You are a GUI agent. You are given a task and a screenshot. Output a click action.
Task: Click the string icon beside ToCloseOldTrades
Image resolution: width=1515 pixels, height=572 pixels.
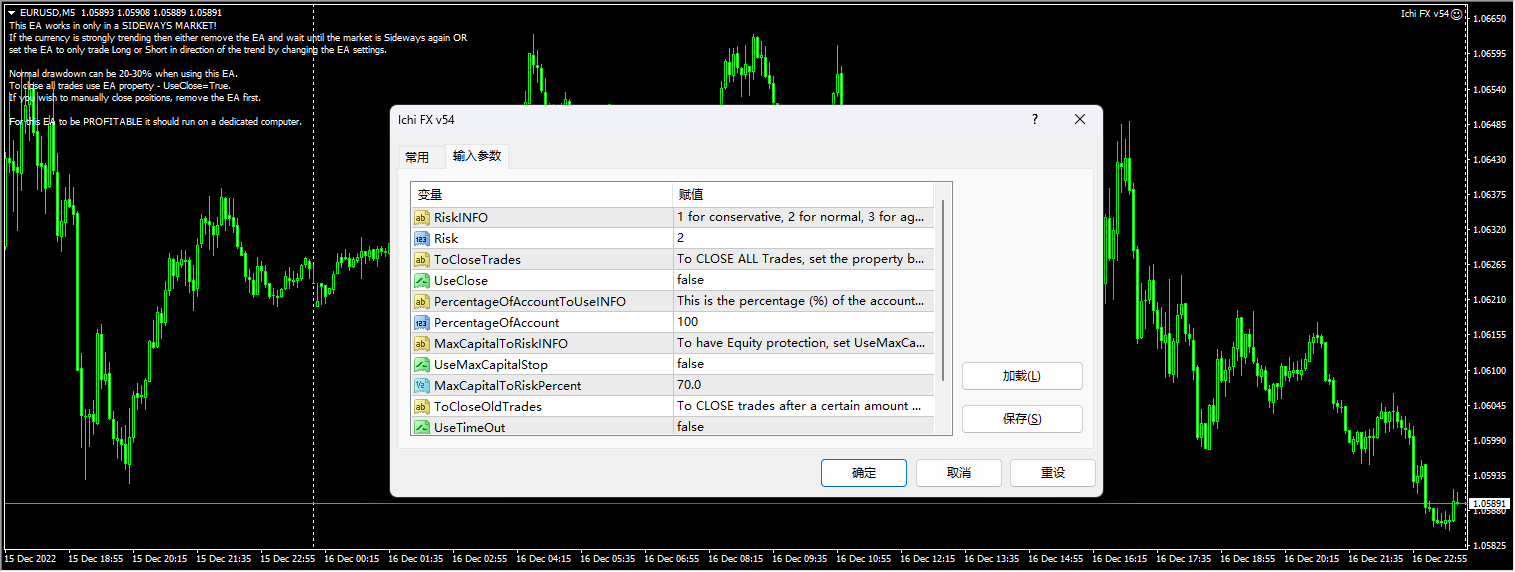(421, 406)
